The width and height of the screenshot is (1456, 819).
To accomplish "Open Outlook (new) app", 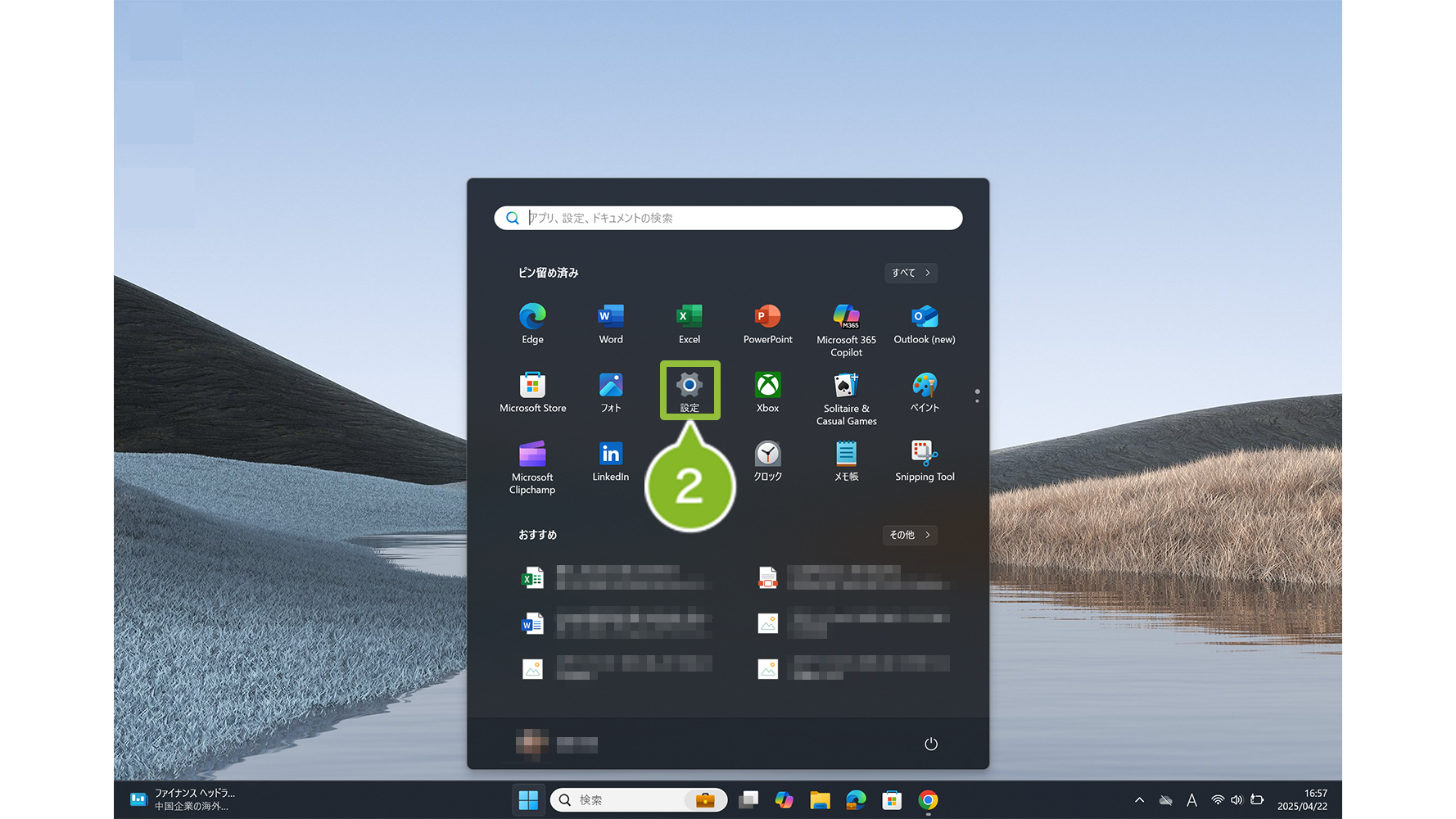I will pos(925,324).
